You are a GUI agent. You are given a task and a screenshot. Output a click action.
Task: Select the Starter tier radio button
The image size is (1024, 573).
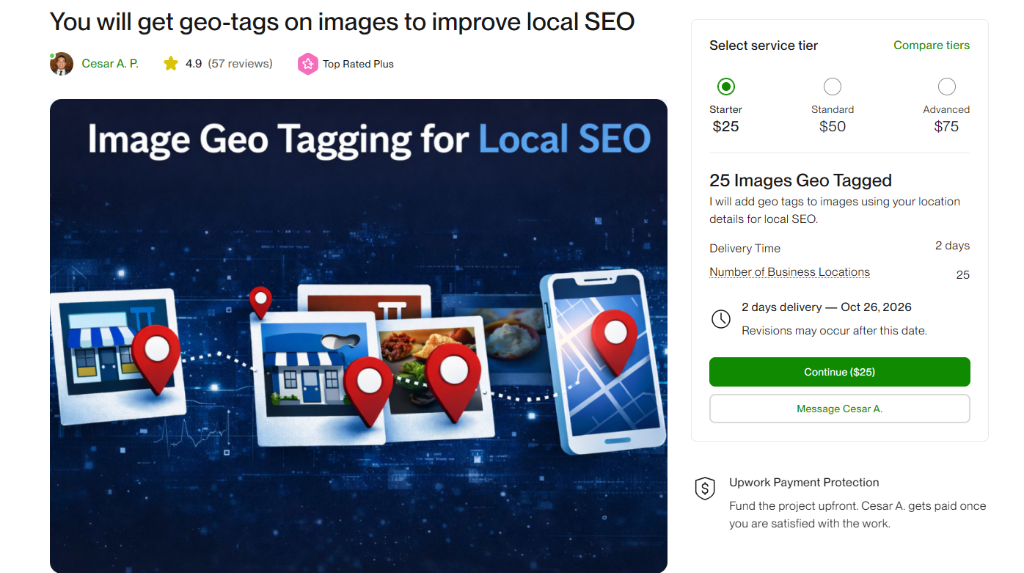[x=726, y=86]
